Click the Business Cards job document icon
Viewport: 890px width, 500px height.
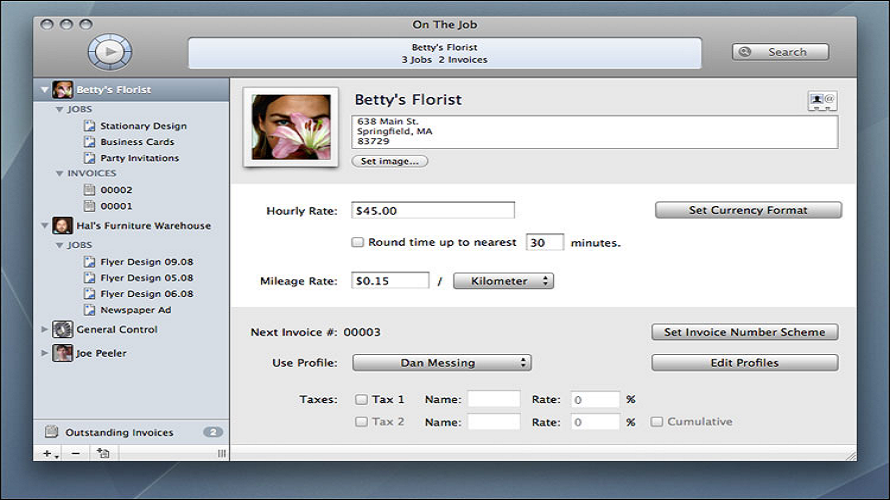tap(89, 141)
